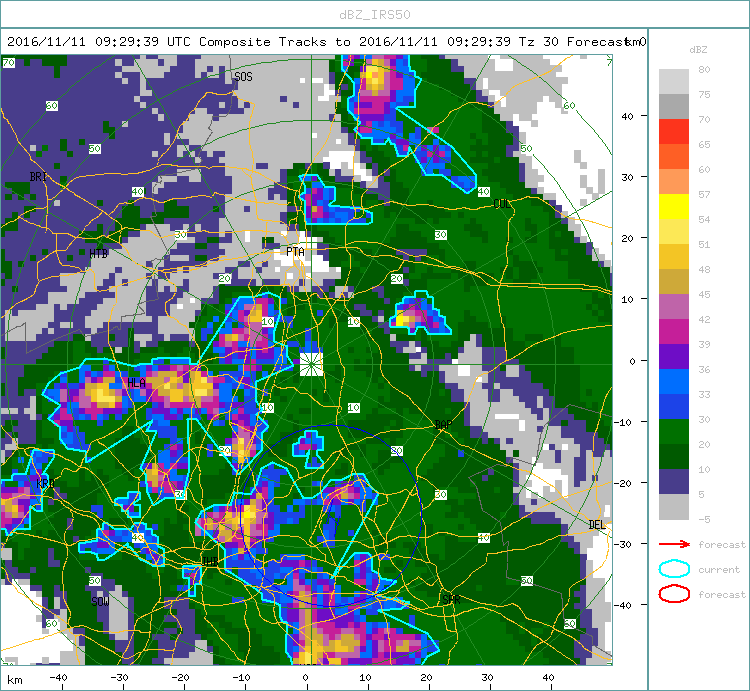Click the 51 value on the color scale
This screenshot has height=691, width=750.
click(x=704, y=244)
